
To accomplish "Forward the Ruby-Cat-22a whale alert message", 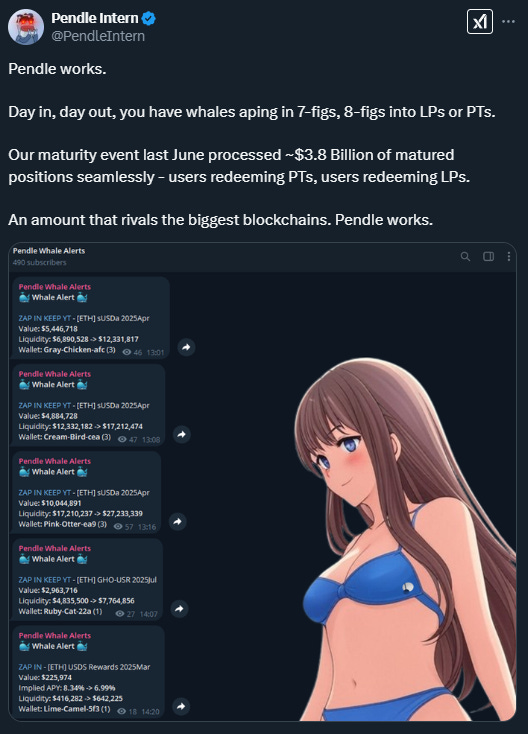I will (179, 609).
